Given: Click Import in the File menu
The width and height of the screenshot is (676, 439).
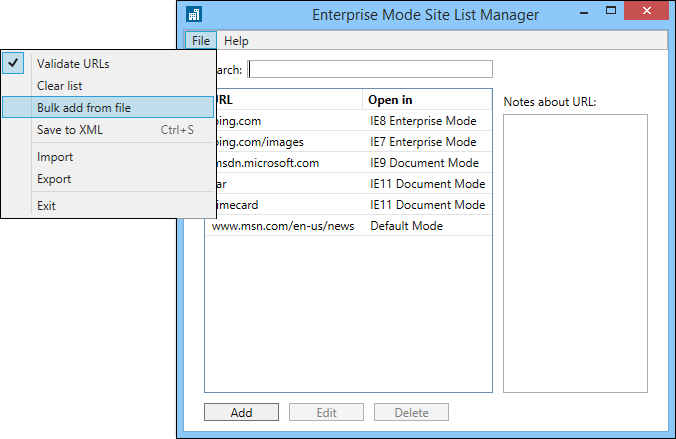Looking at the screenshot, I should tap(55, 157).
